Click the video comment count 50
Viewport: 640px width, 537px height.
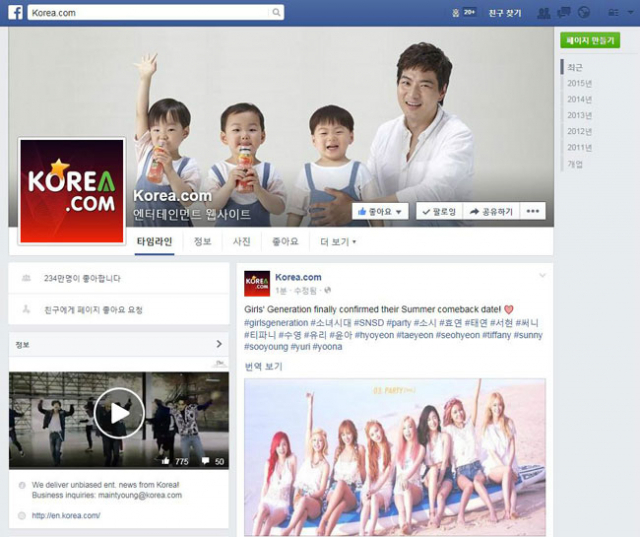(213, 461)
